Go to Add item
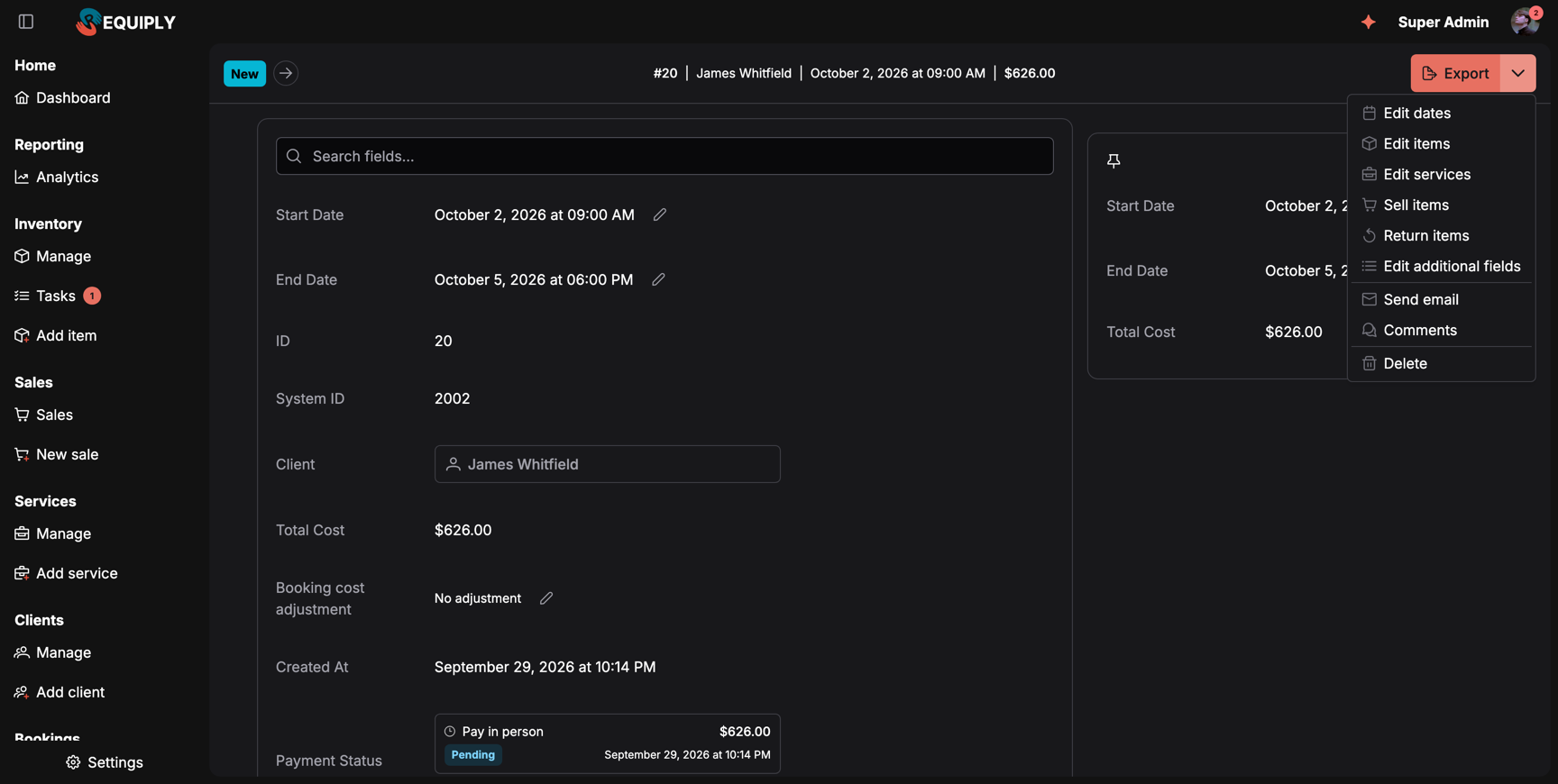Viewport: 1558px width, 784px height. 56,335
